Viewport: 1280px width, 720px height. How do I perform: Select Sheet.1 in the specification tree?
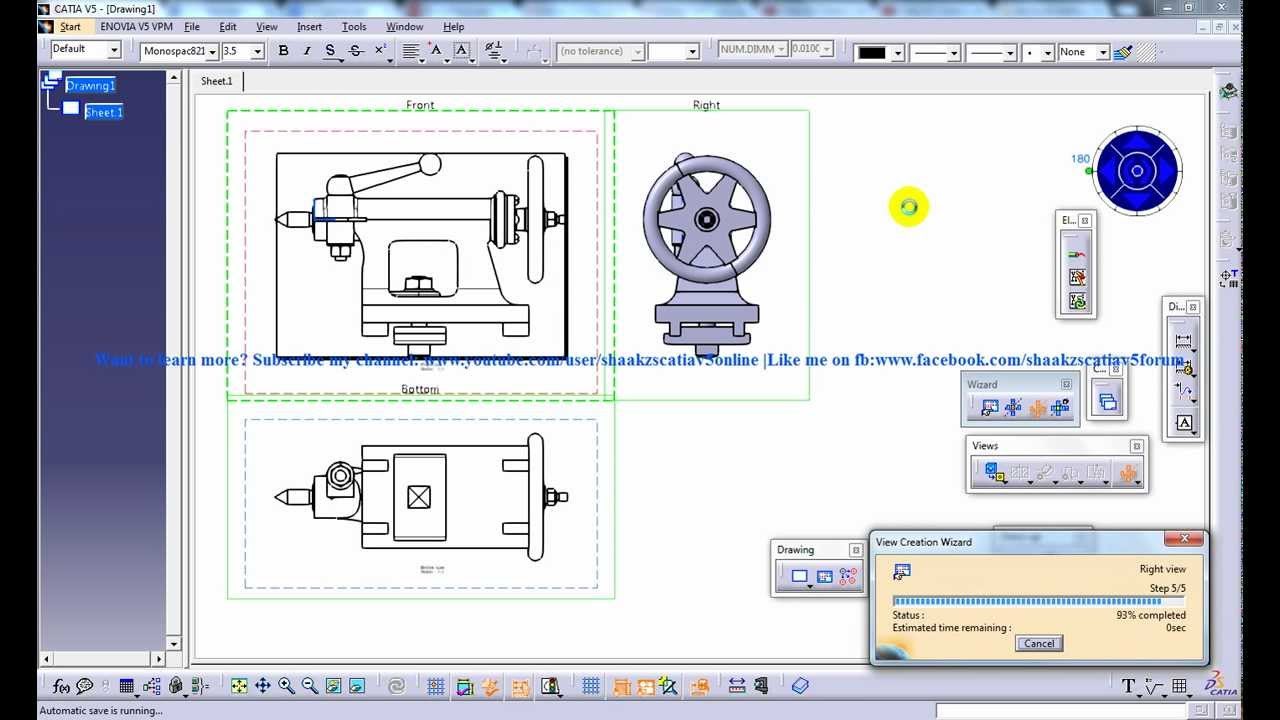pos(104,113)
